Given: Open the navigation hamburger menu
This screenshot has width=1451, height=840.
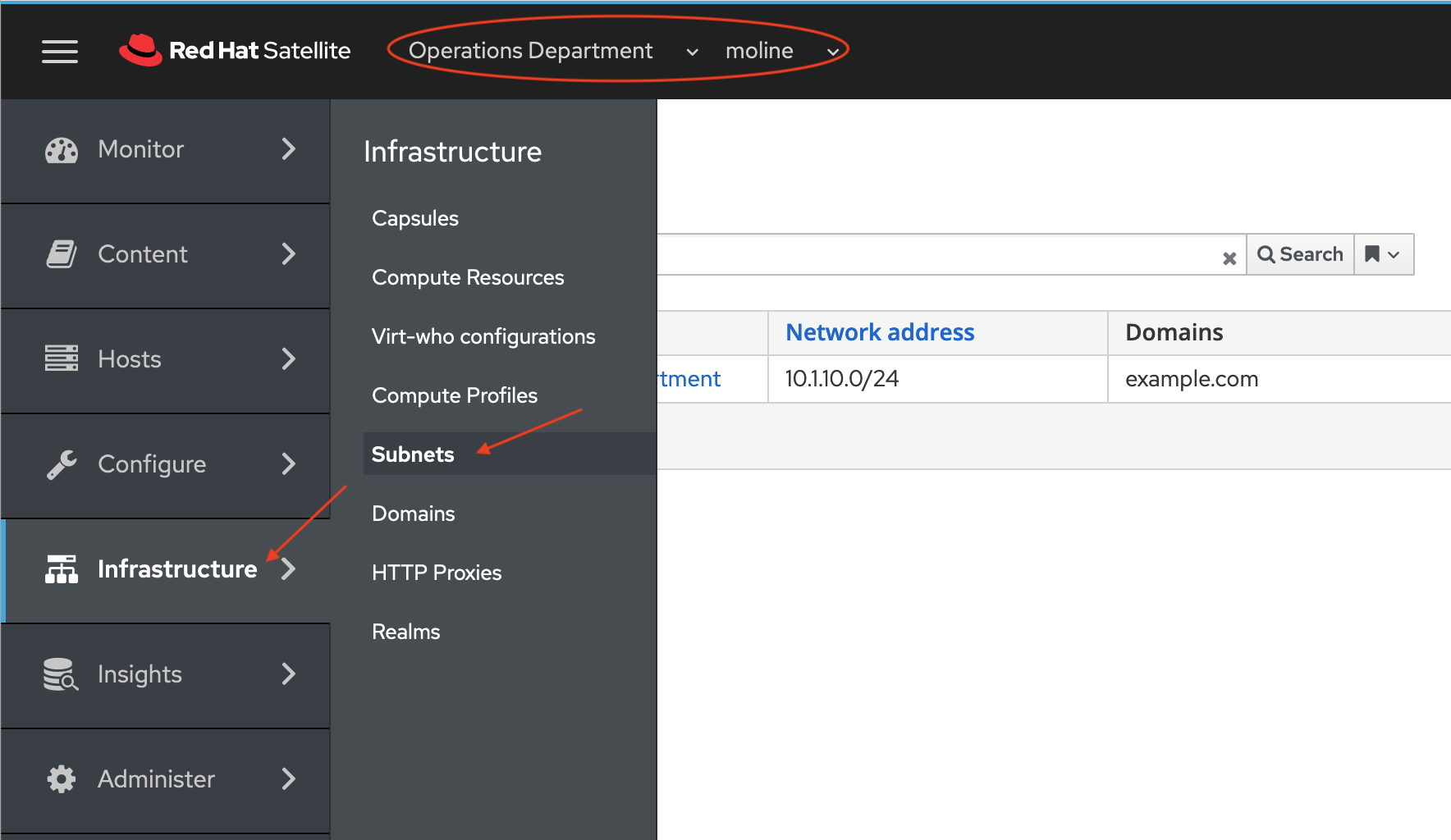Looking at the screenshot, I should 59,52.
